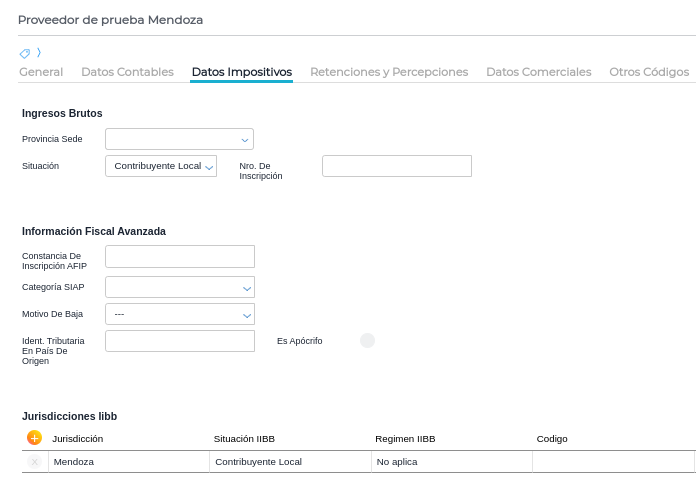This screenshot has height=485, width=696.
Task: Open the Datos Contables tab
Action: click(127, 72)
